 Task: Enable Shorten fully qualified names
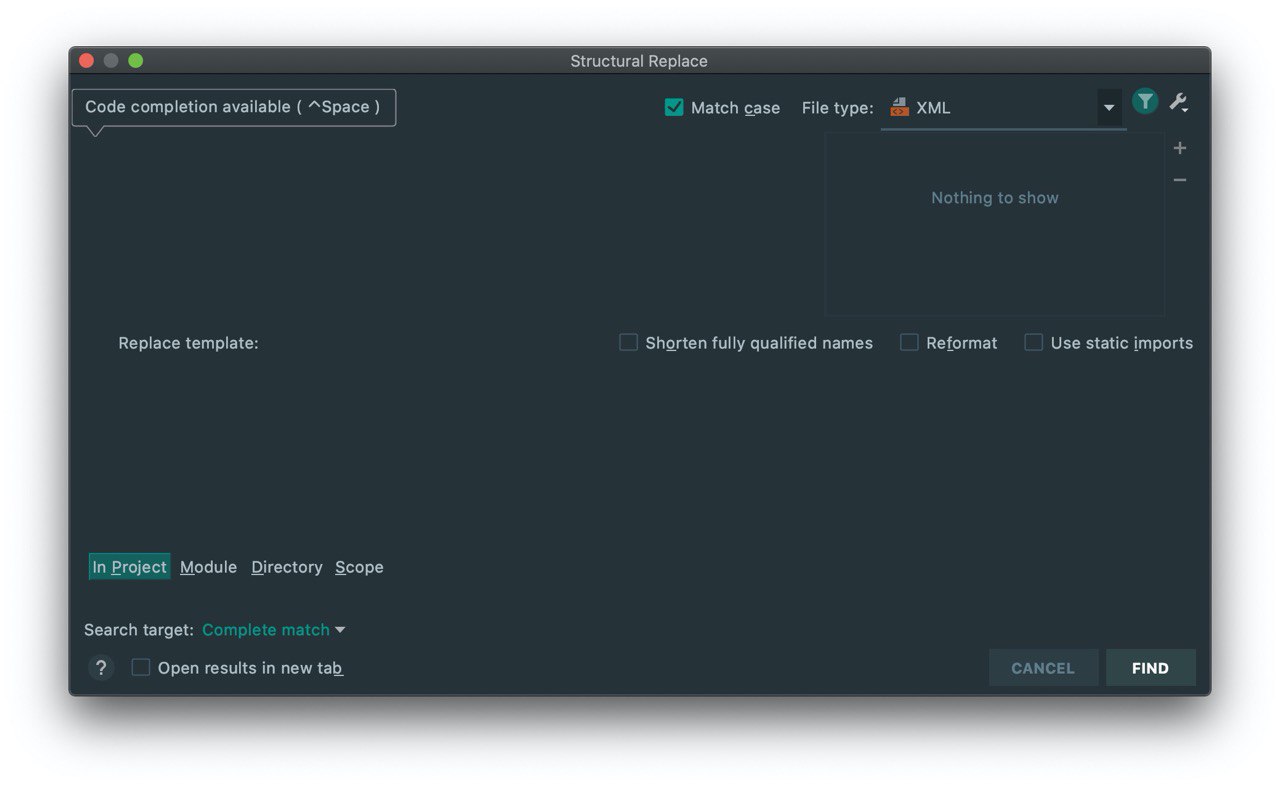pos(628,342)
